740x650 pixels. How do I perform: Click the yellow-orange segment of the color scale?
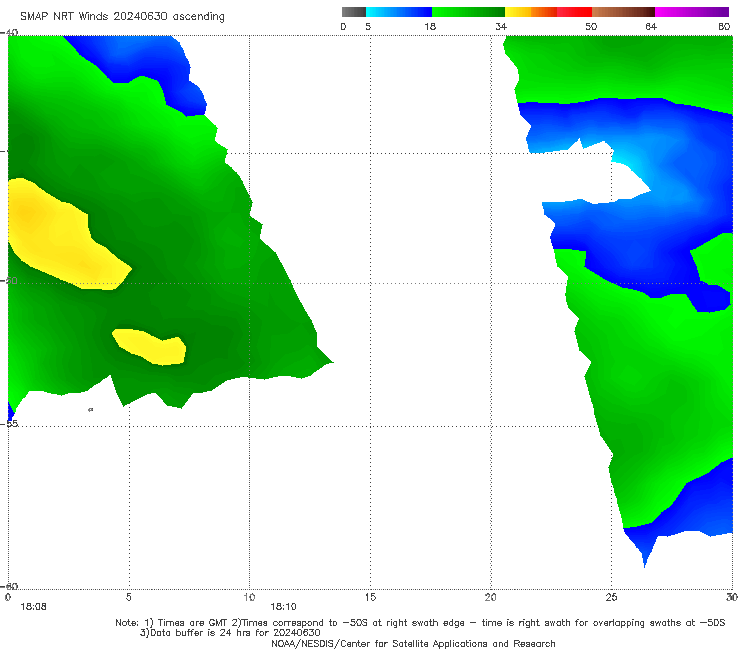click(x=531, y=12)
